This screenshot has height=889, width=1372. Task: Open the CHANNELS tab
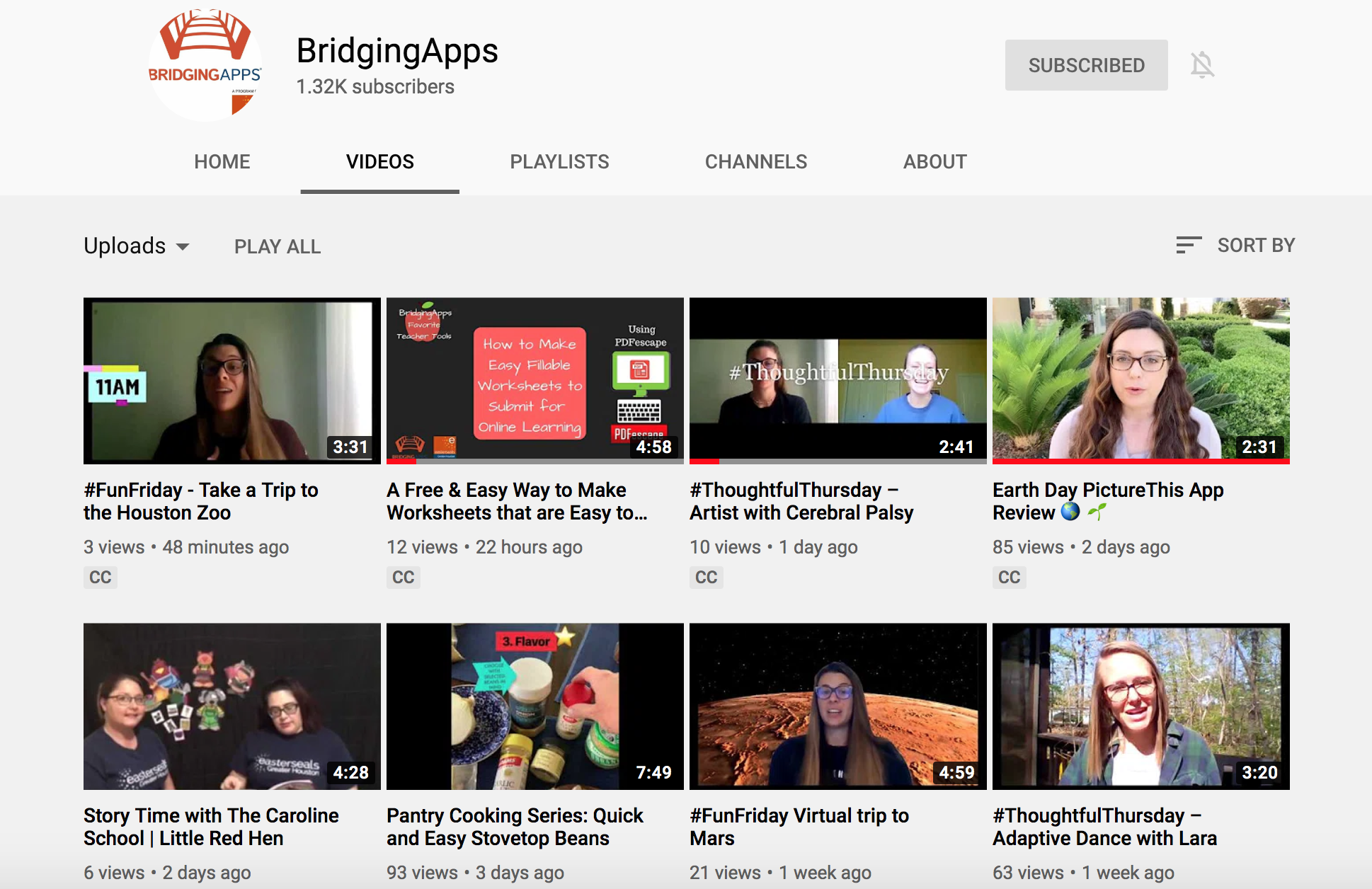[756, 162]
